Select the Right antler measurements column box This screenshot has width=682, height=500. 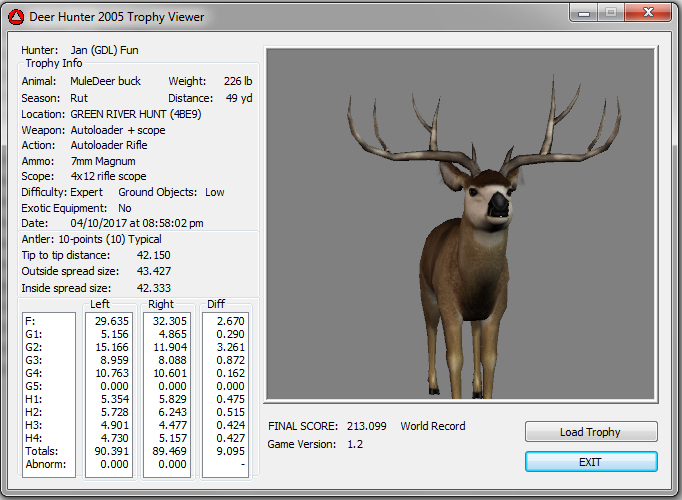tap(167, 394)
